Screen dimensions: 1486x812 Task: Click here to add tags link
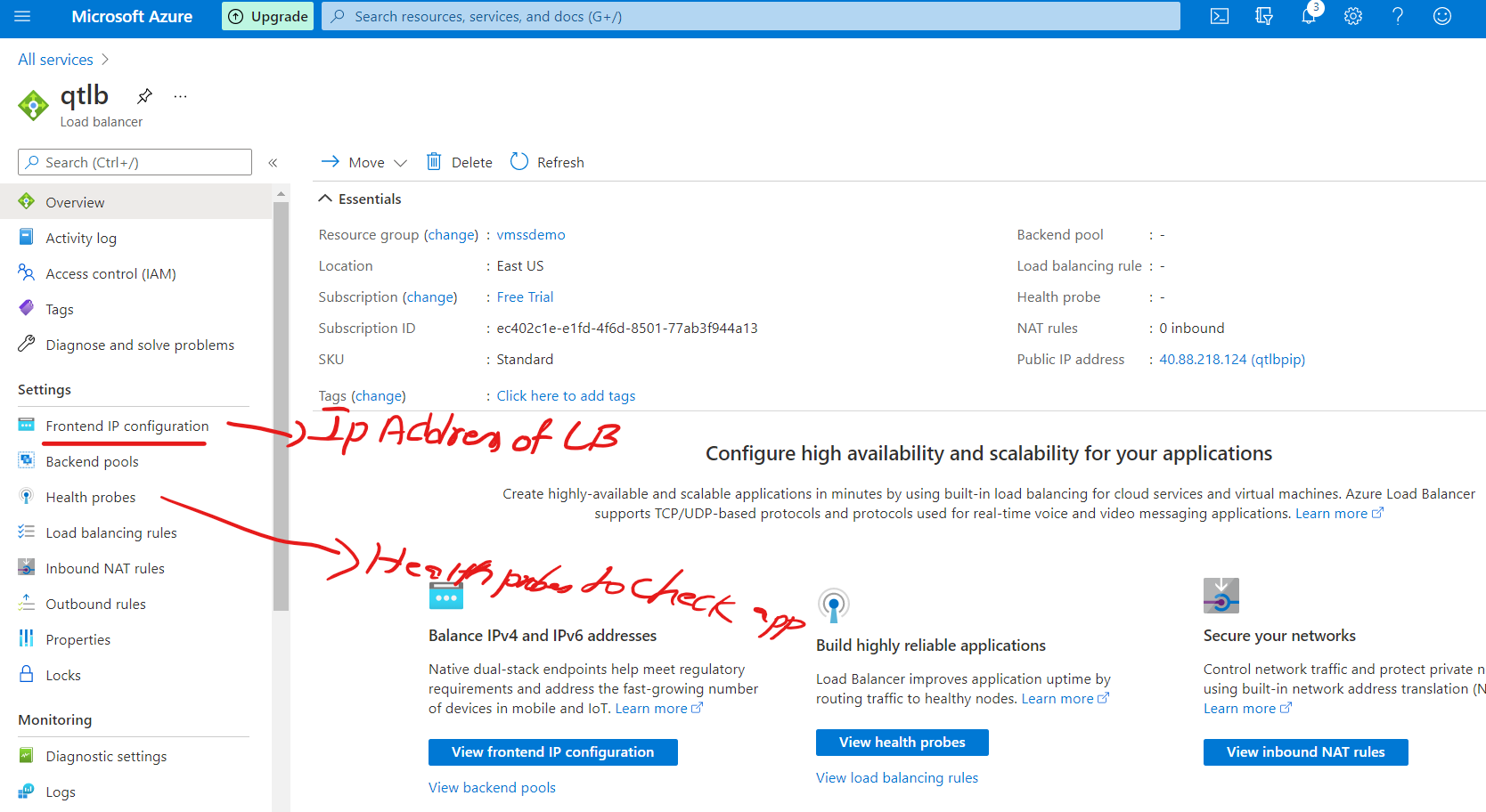[566, 396]
